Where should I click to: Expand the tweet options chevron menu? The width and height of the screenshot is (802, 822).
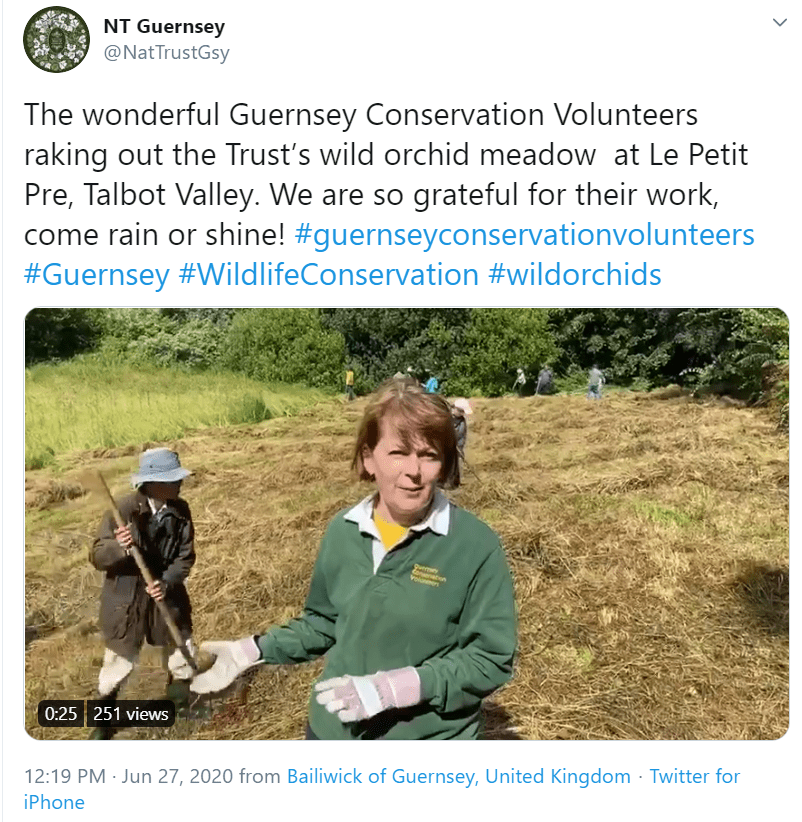[779, 22]
